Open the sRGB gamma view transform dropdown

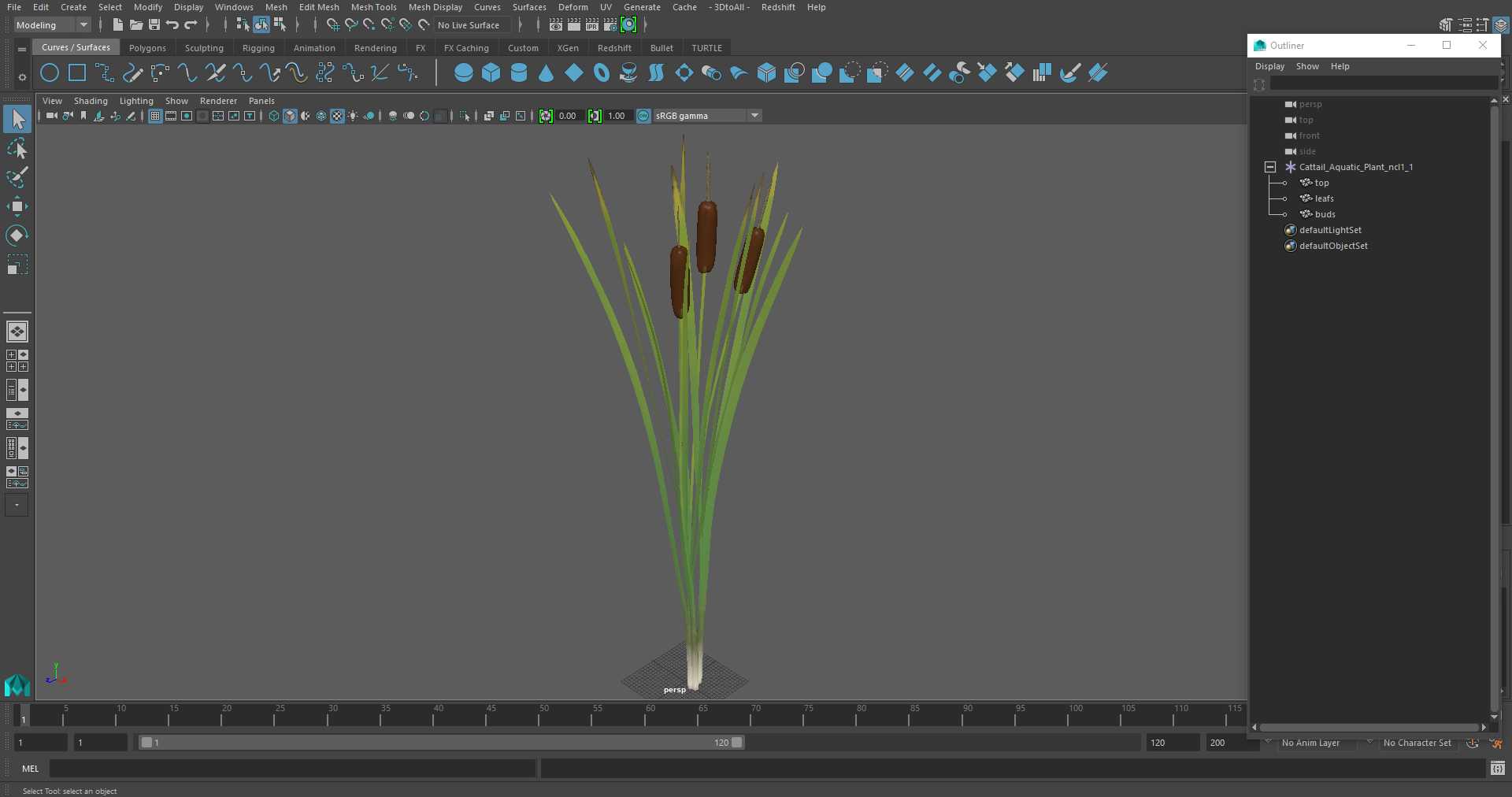[707, 116]
